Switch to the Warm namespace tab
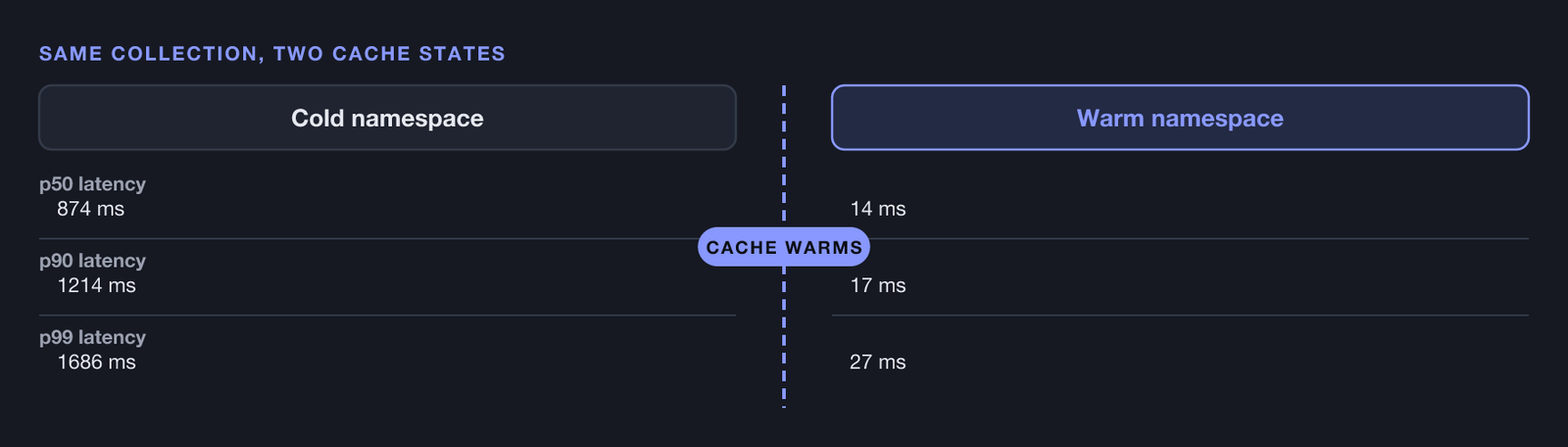 (1180, 118)
